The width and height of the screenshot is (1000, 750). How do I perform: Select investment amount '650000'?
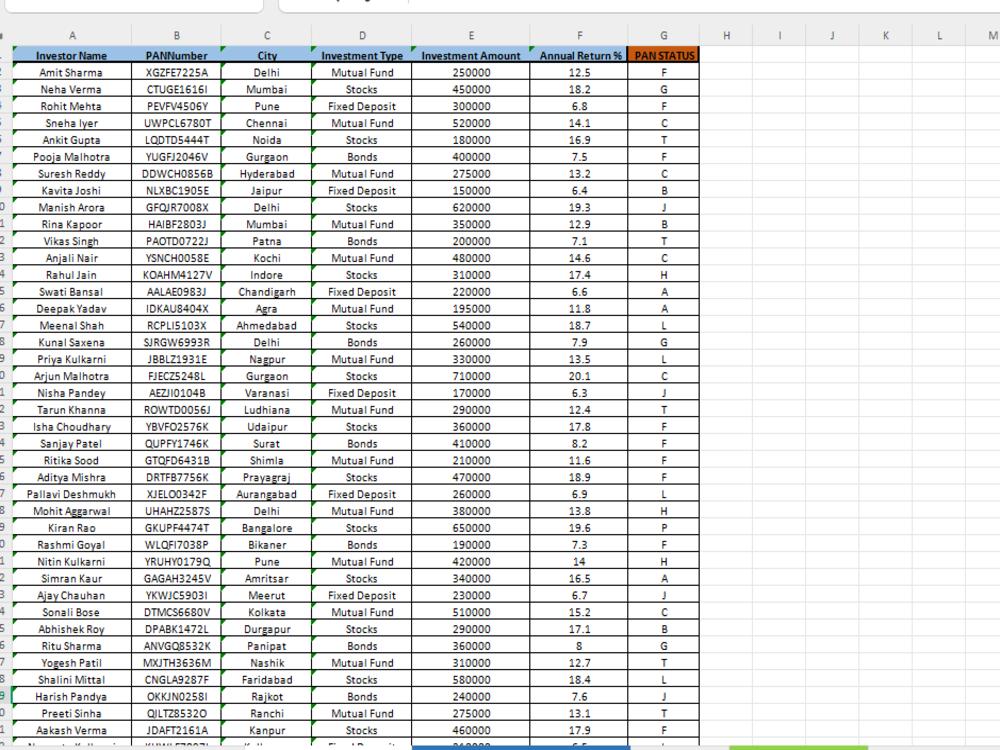coord(471,528)
